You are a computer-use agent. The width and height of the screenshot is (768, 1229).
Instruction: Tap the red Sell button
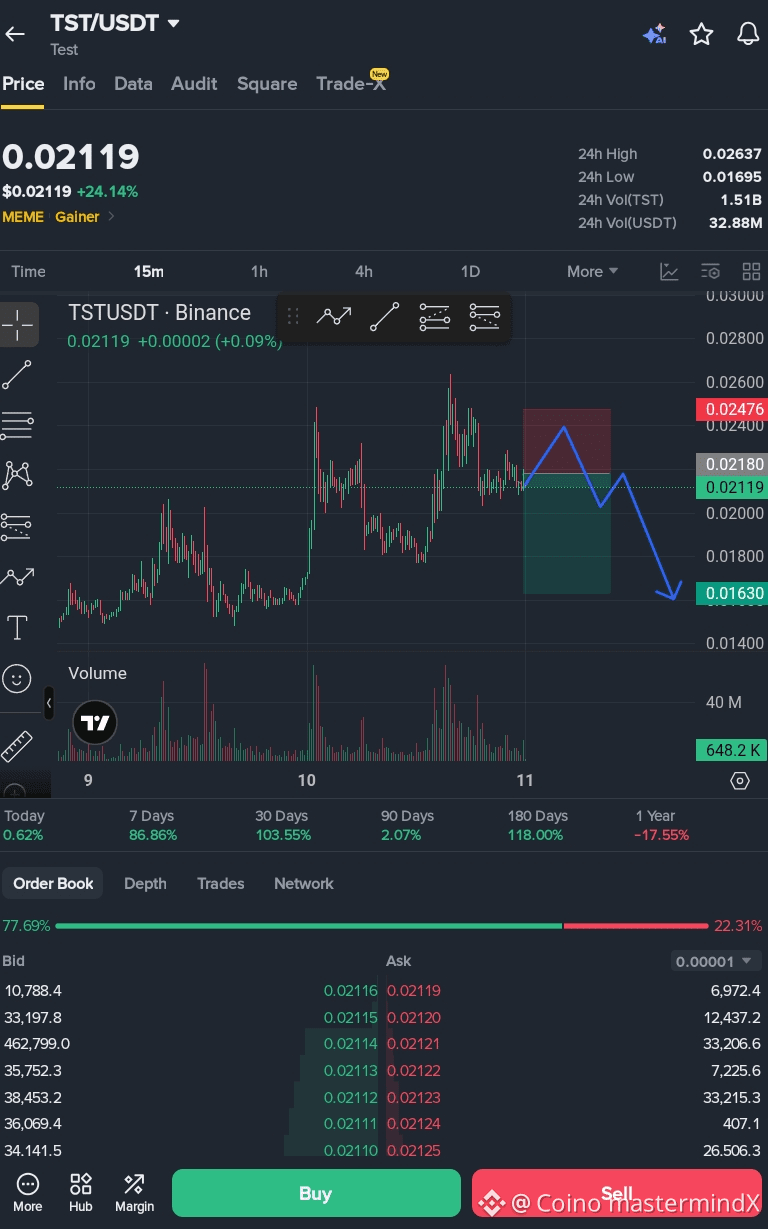(617, 1193)
